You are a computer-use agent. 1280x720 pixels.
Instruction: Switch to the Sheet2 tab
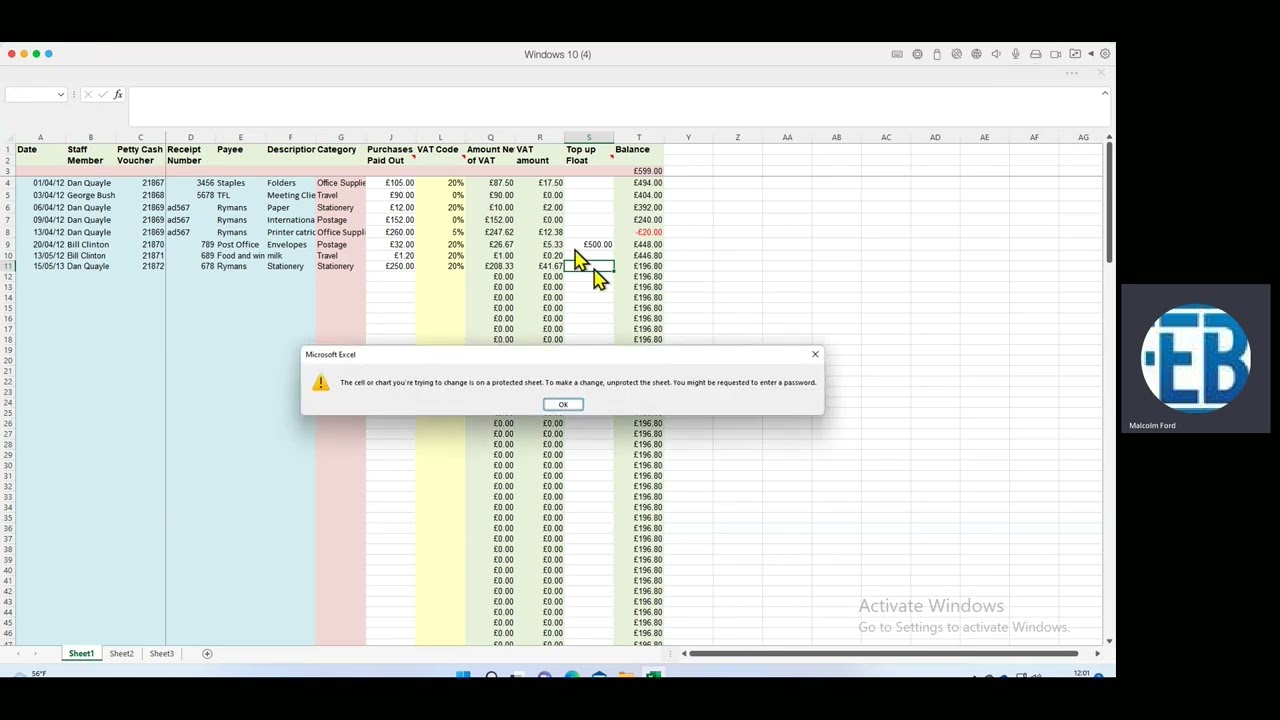[121, 653]
